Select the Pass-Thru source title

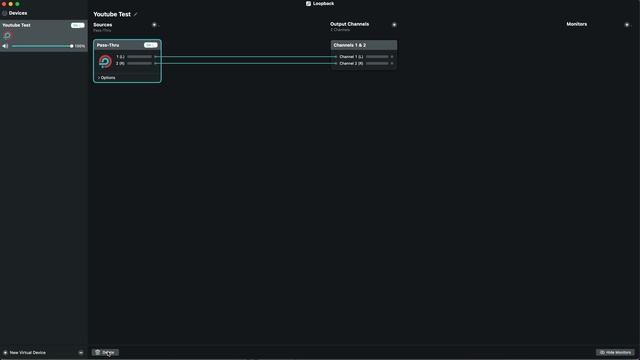tap(108, 45)
